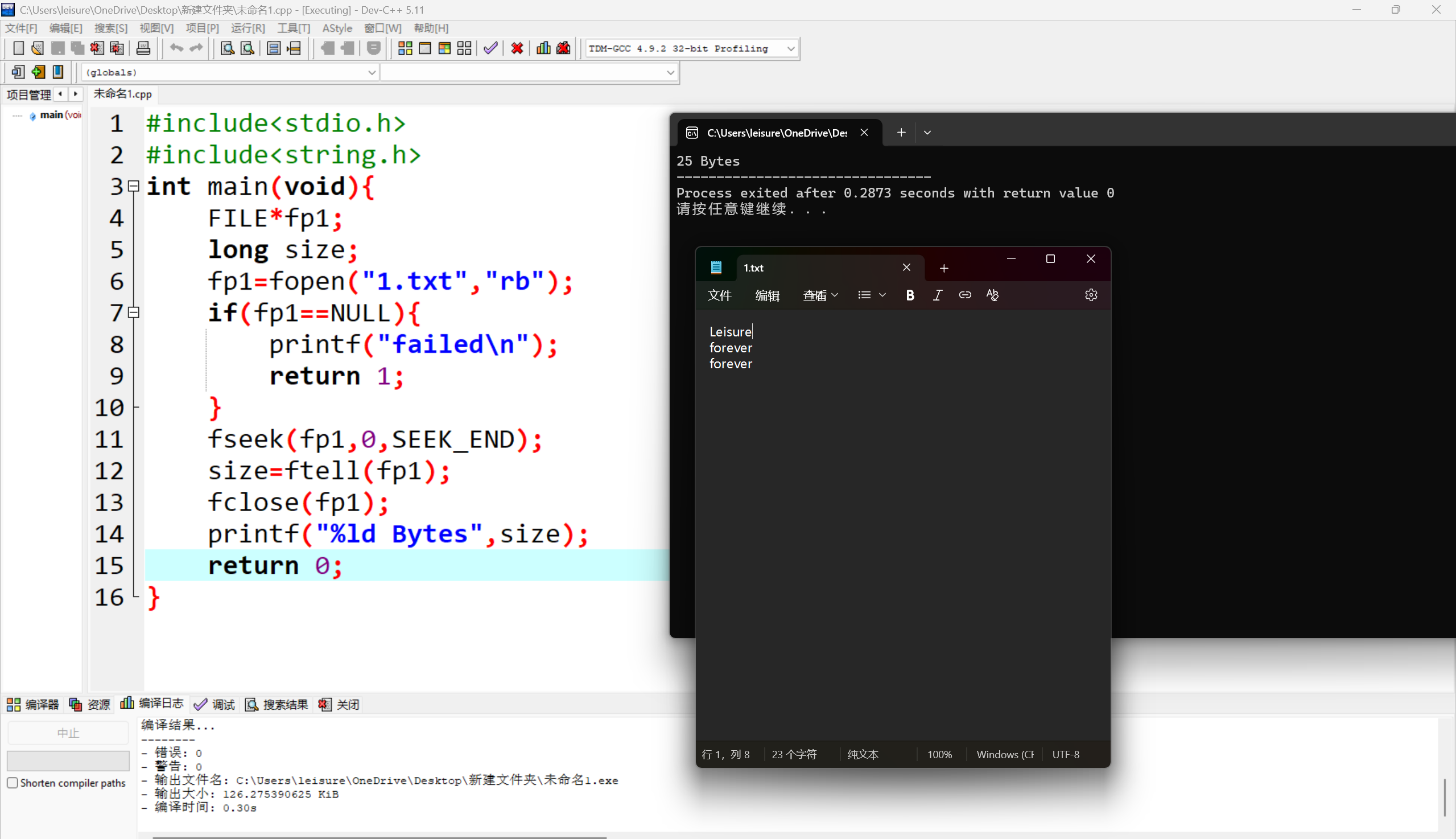Collapse main function fold at line 3
This screenshot has height=839, width=1456.
point(134,186)
